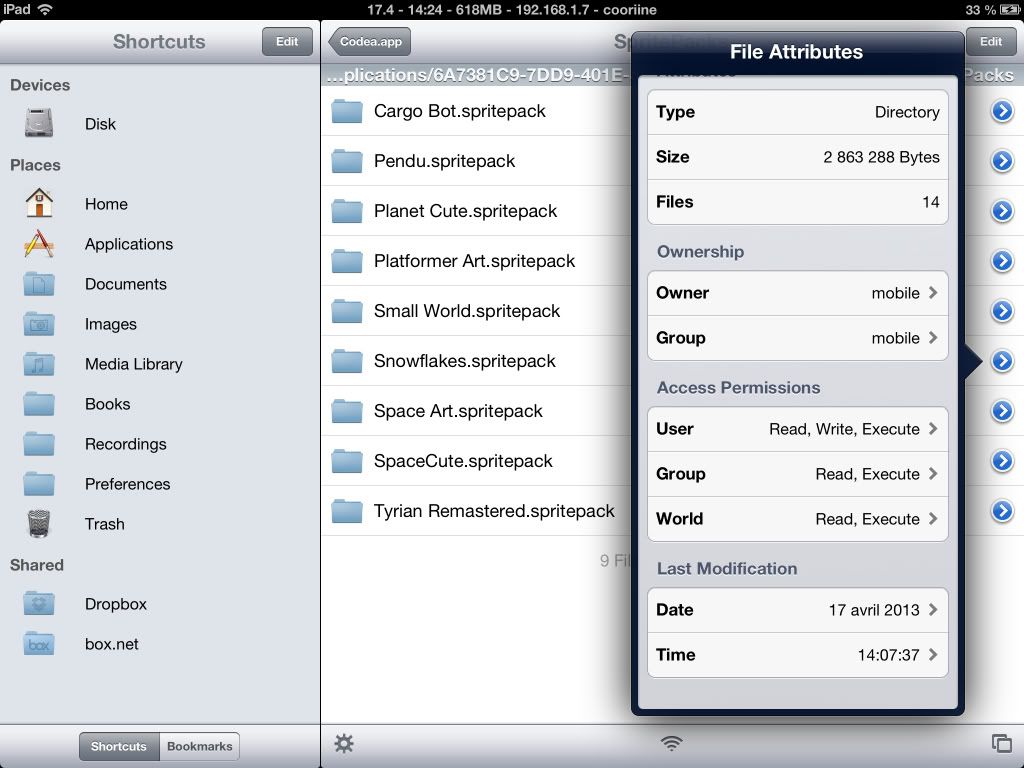1024x768 pixels.
Task: Select the Size 2 863 288 Bytes row
Action: 797,157
